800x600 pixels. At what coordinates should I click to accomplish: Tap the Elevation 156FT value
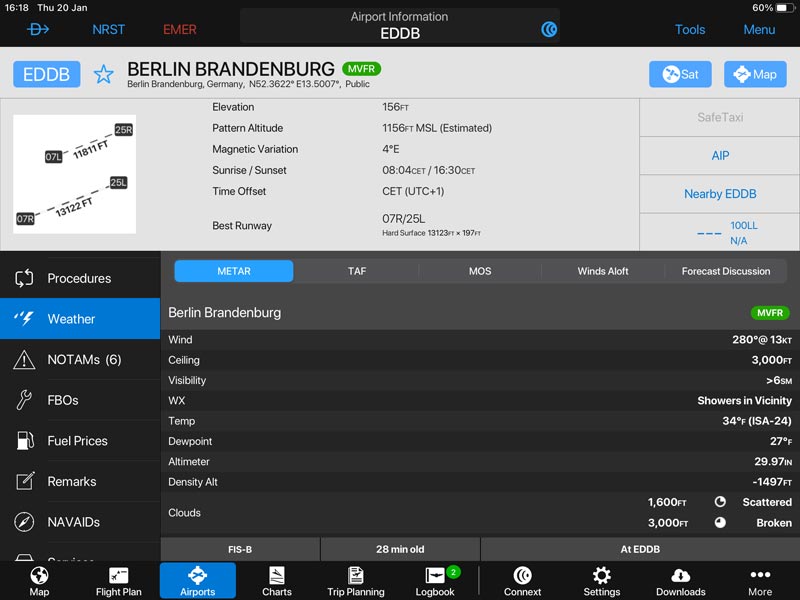tap(395, 107)
